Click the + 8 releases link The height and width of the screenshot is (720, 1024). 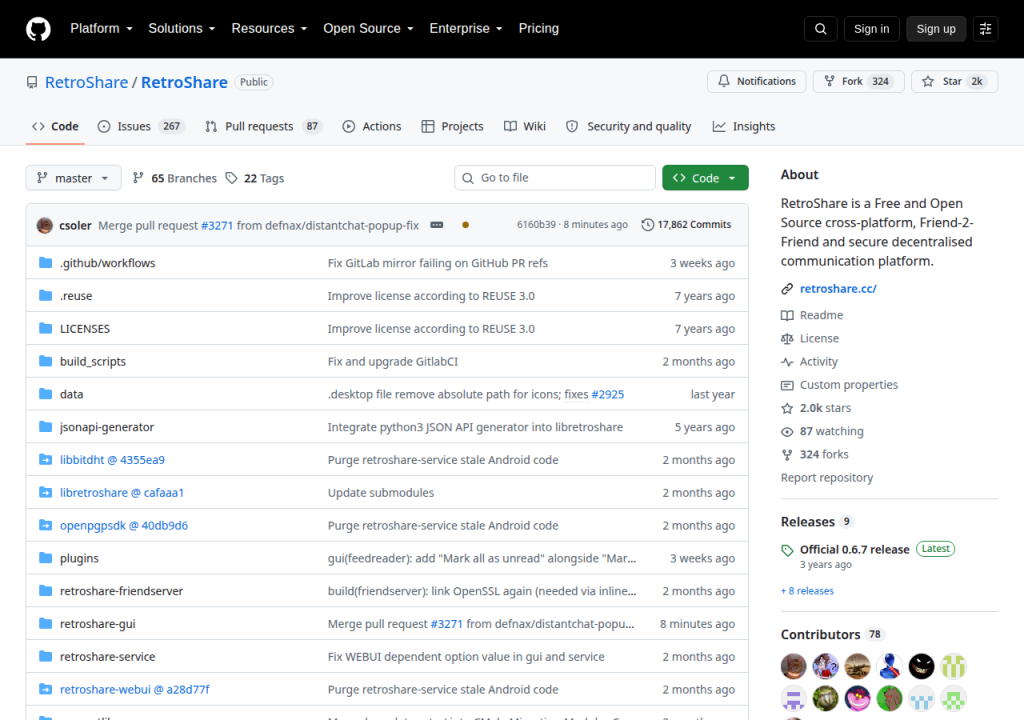[x=807, y=591]
